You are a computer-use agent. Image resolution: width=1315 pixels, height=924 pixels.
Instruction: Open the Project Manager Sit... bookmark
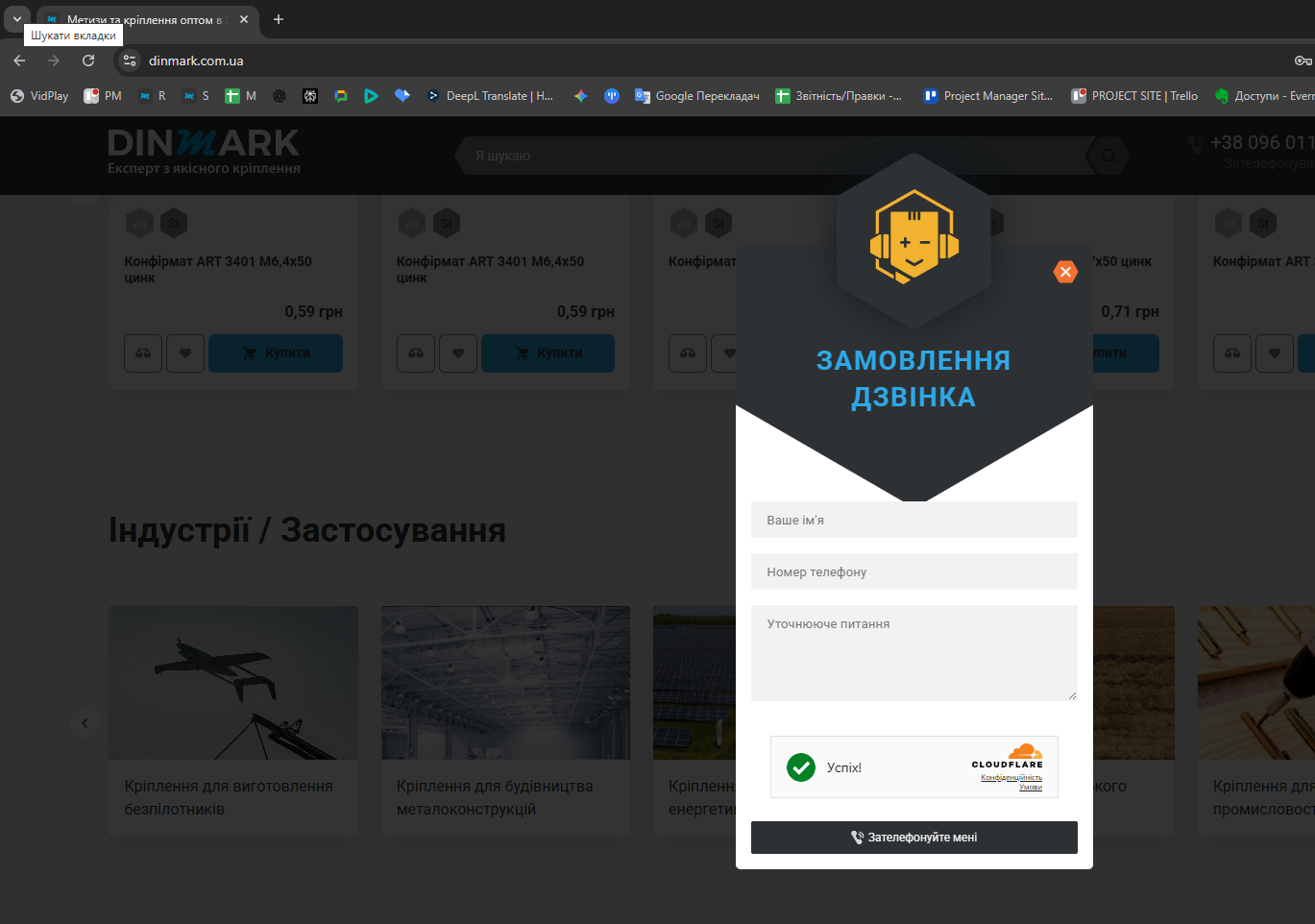point(987,96)
